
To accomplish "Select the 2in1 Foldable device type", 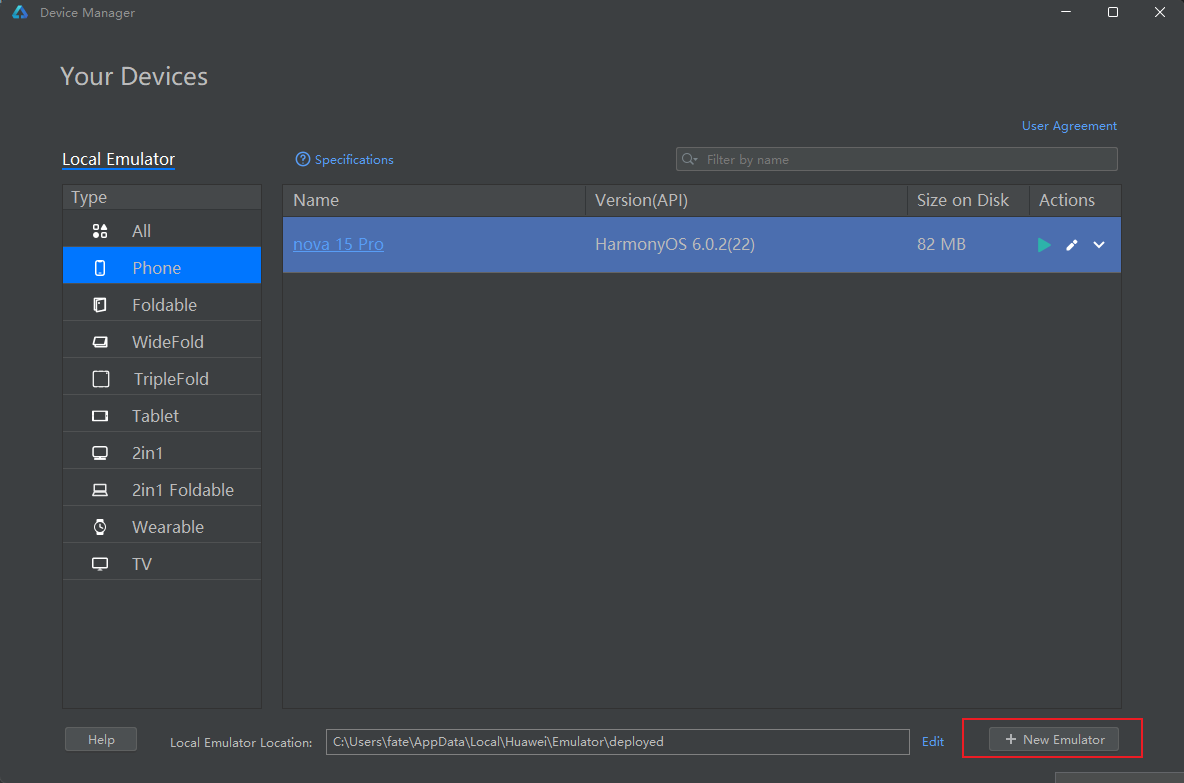I will click(162, 490).
